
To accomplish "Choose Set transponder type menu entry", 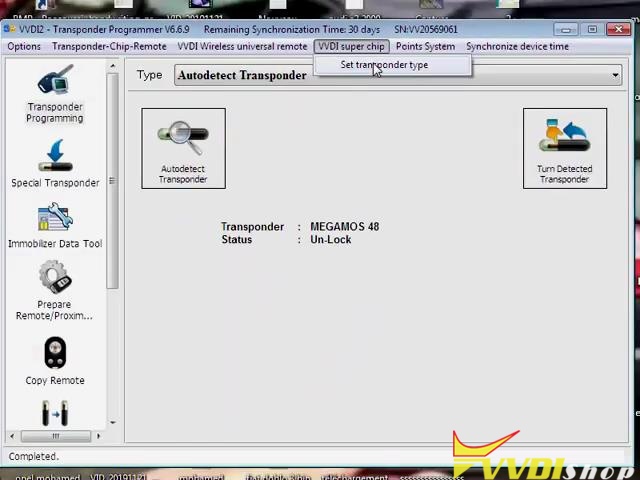I will pos(392,65).
